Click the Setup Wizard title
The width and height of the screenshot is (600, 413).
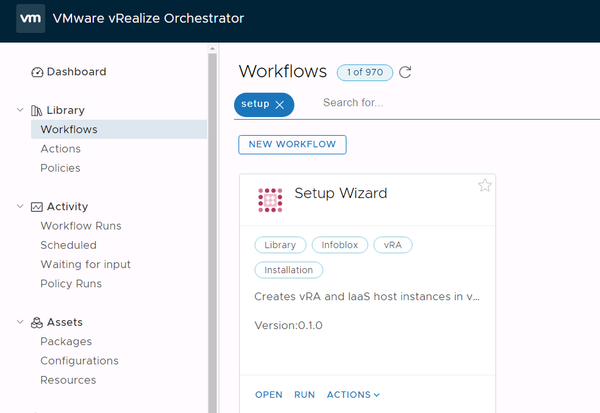pos(341,193)
